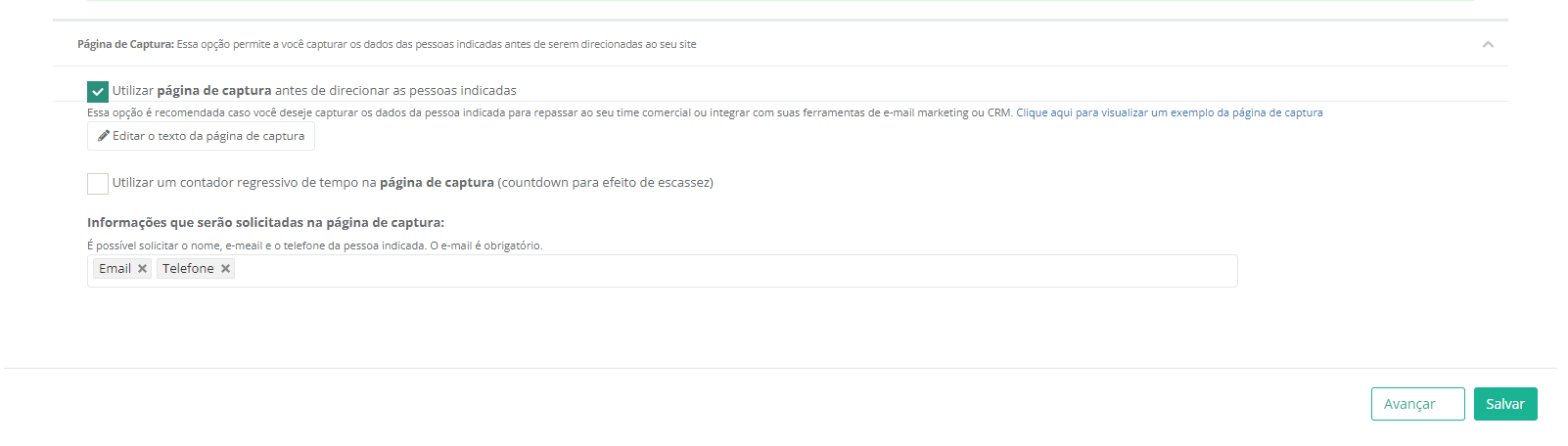Remove the Email tag with its x icon
The width and height of the screenshot is (1568, 446).
pos(142,269)
